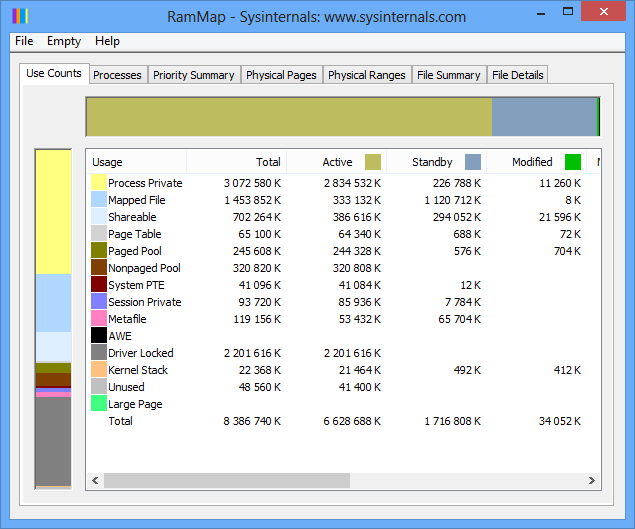635x529 pixels.
Task: Click the yellow segment in vertical usage bar
Action: click(53, 212)
